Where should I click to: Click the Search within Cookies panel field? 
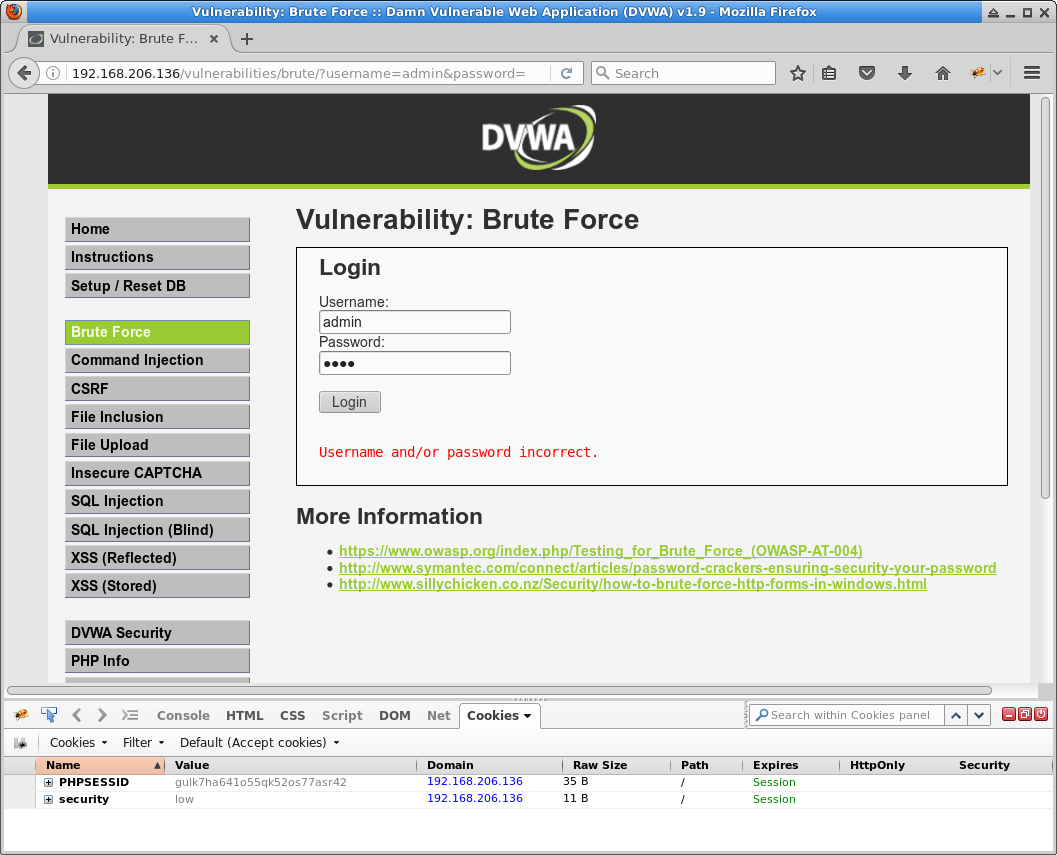click(x=847, y=715)
